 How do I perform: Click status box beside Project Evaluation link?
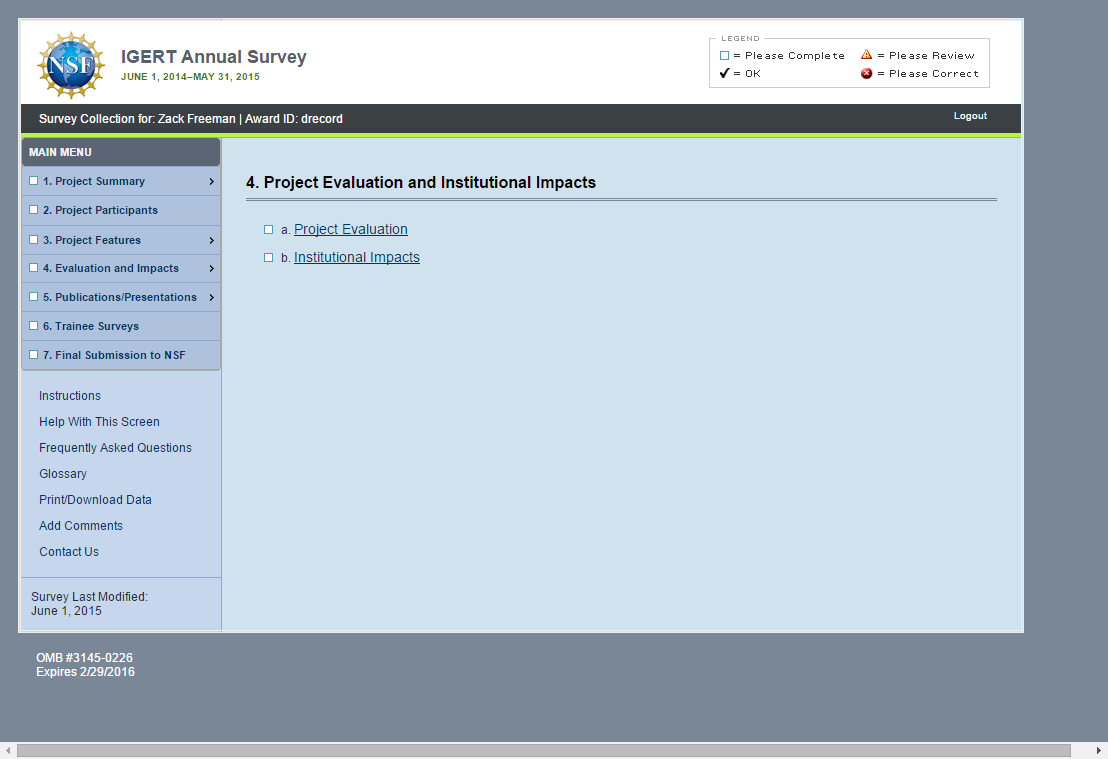(269, 230)
